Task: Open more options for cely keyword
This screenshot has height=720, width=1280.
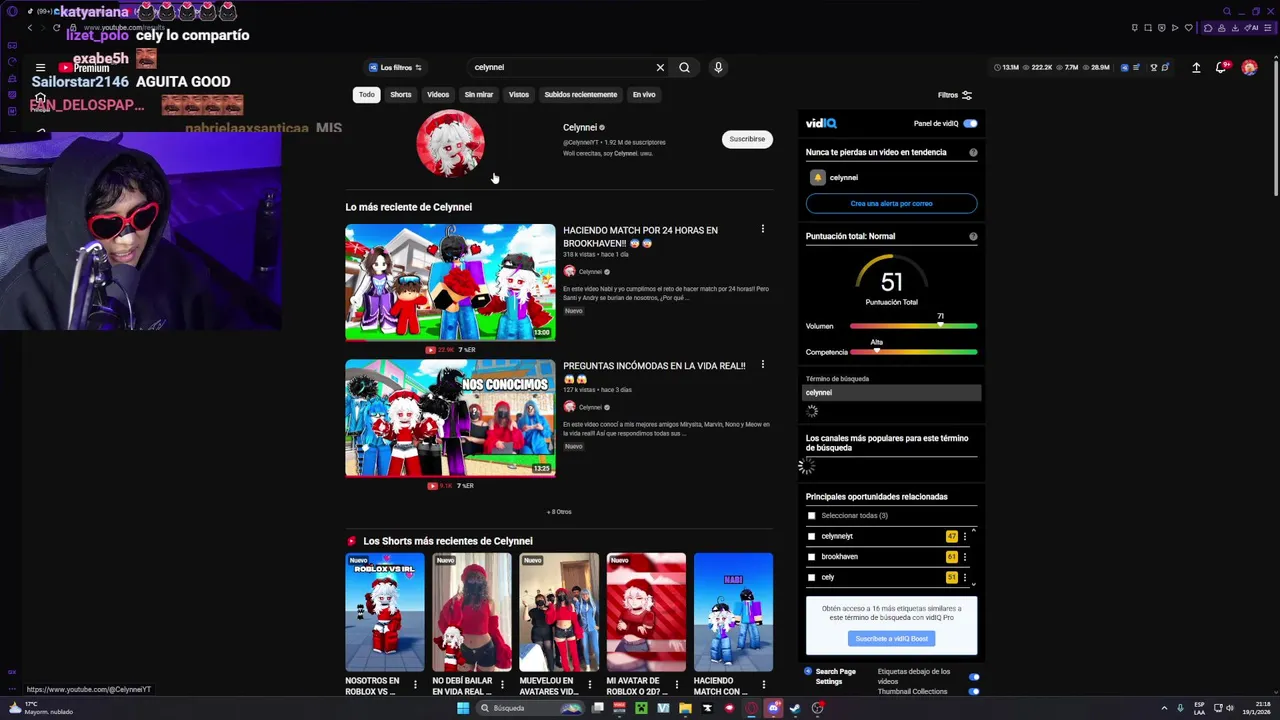Action: (965, 577)
